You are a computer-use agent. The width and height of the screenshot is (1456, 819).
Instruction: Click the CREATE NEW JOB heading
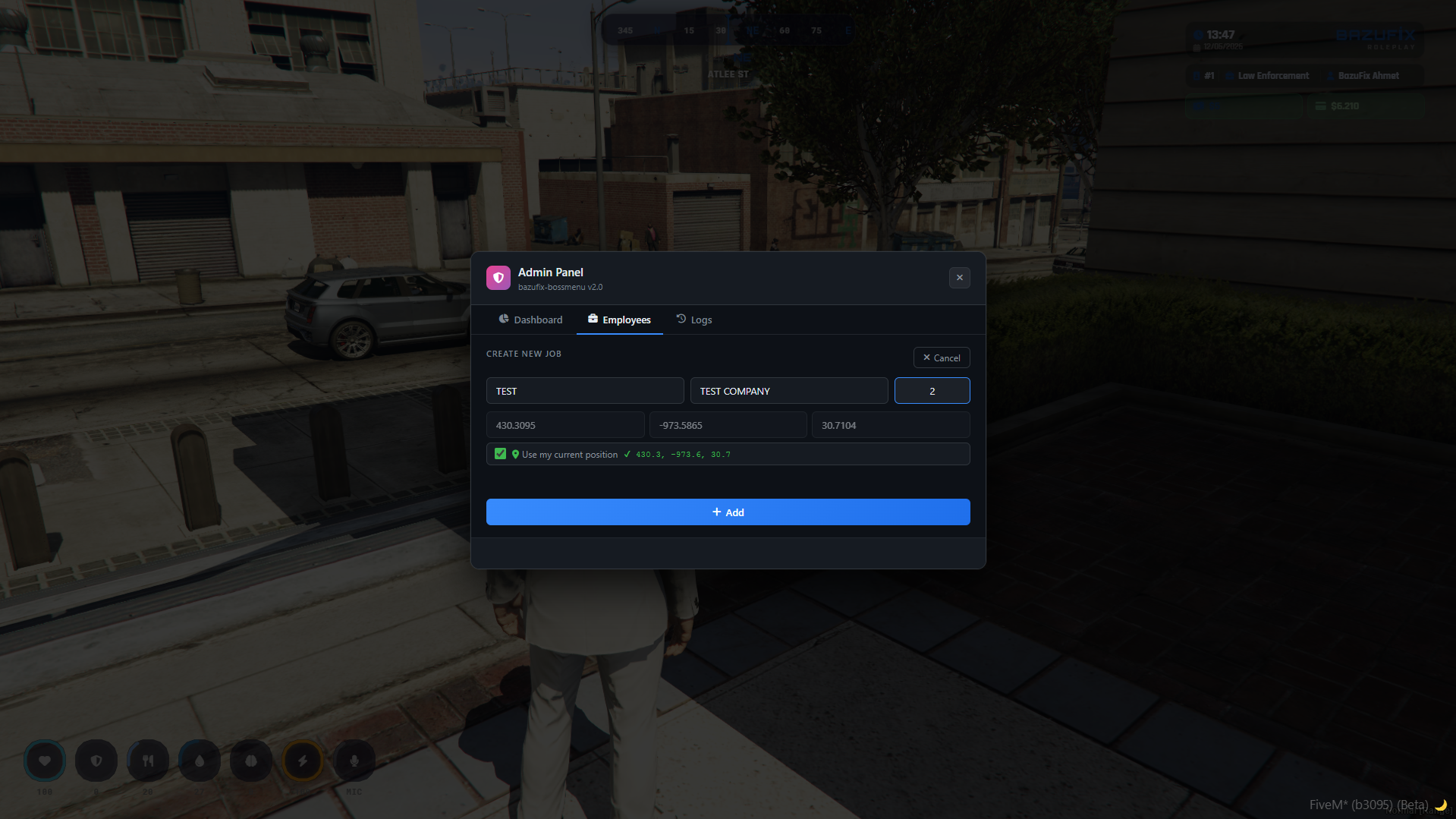524,354
